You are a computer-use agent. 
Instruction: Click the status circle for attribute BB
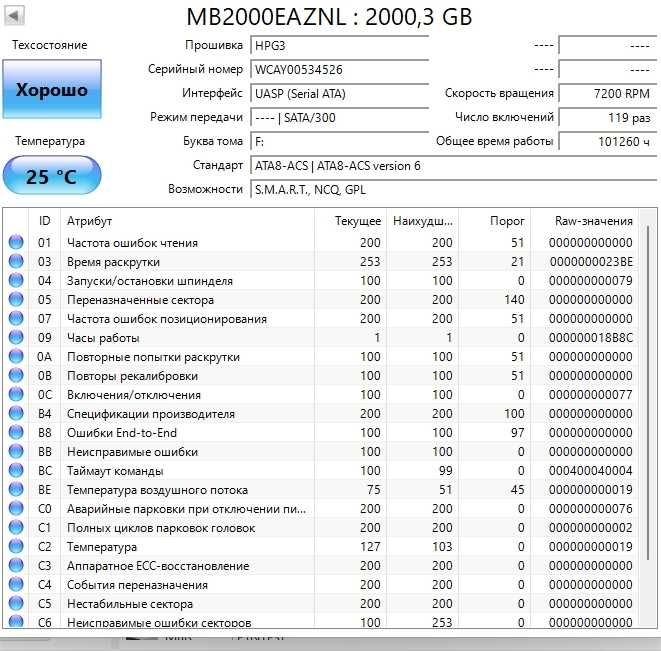(16, 452)
